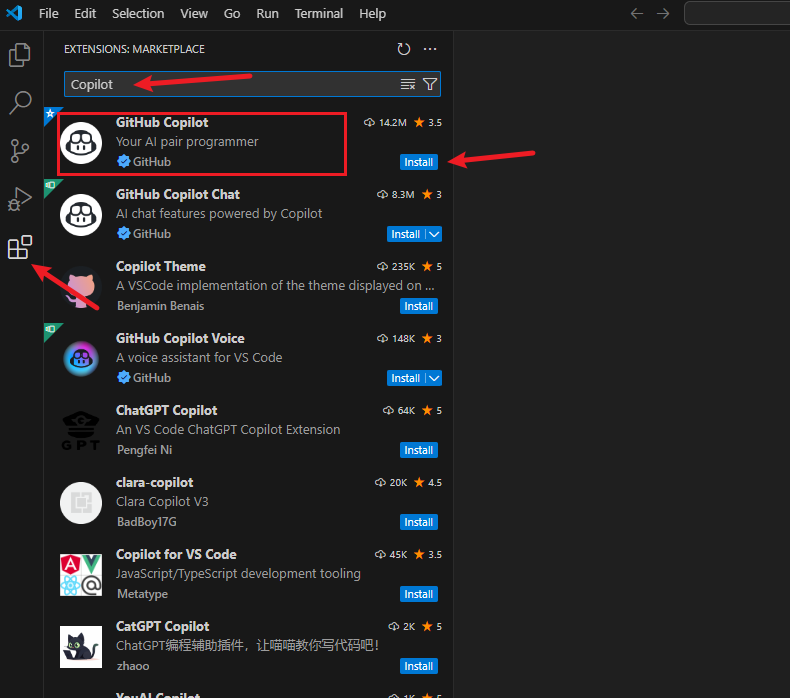The height and width of the screenshot is (698, 790).
Task: Expand install options for GitHub Copilot Voice
Action: click(434, 378)
